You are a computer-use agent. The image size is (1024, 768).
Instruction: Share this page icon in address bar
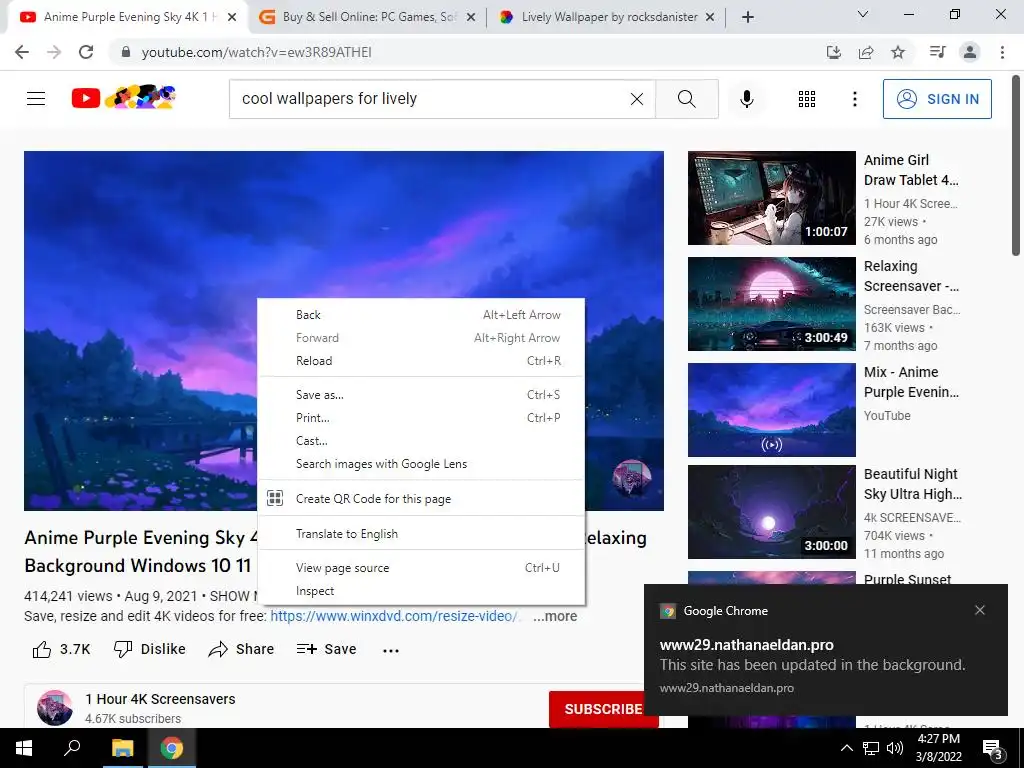866,52
